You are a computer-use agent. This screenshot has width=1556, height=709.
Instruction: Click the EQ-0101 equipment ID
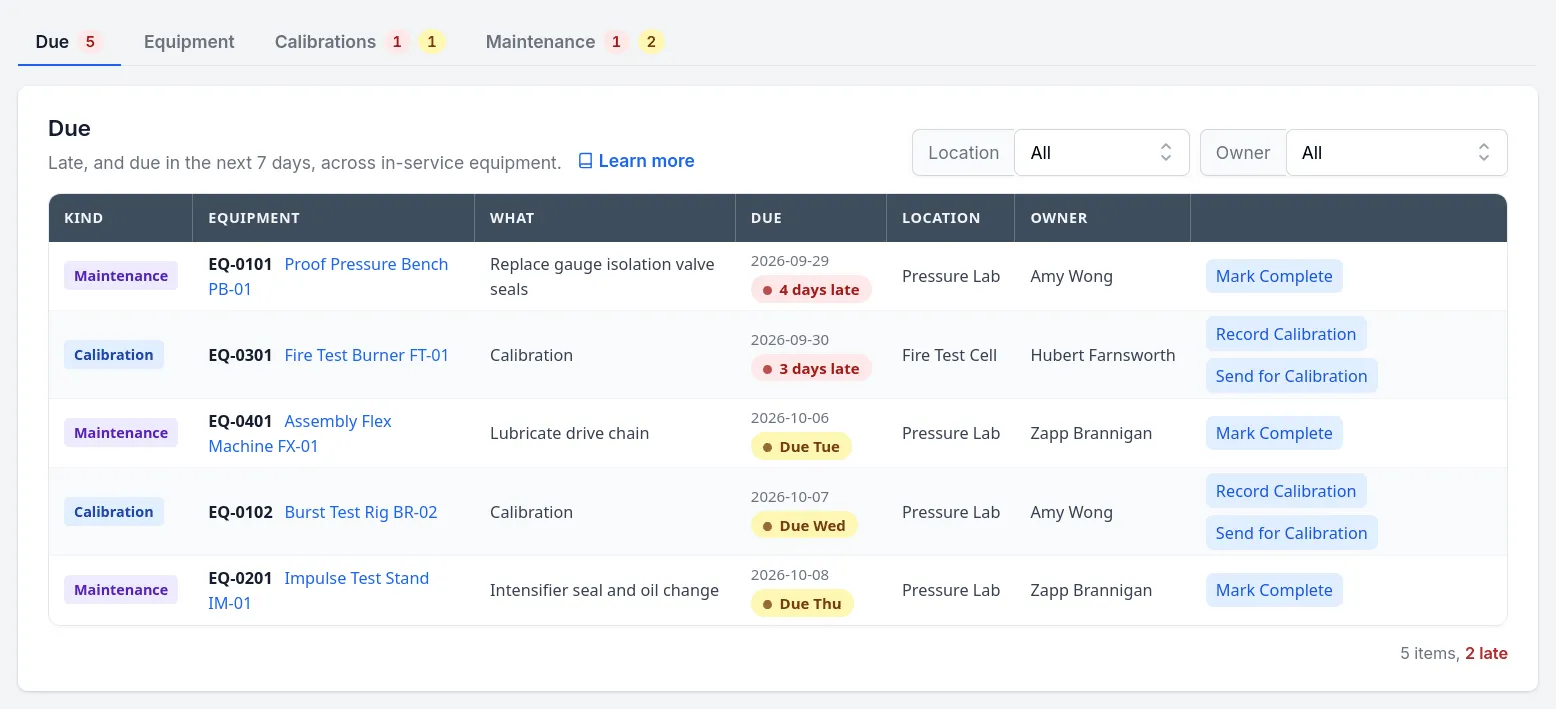click(240, 265)
